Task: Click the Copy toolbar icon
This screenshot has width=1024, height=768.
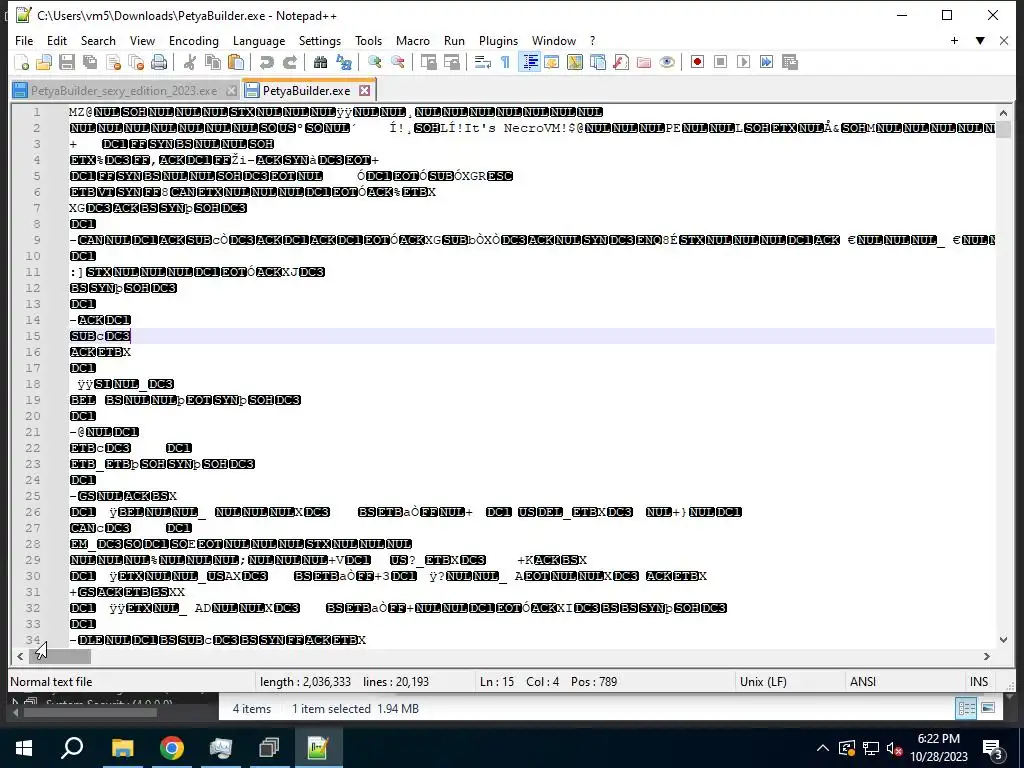Action: (213, 62)
